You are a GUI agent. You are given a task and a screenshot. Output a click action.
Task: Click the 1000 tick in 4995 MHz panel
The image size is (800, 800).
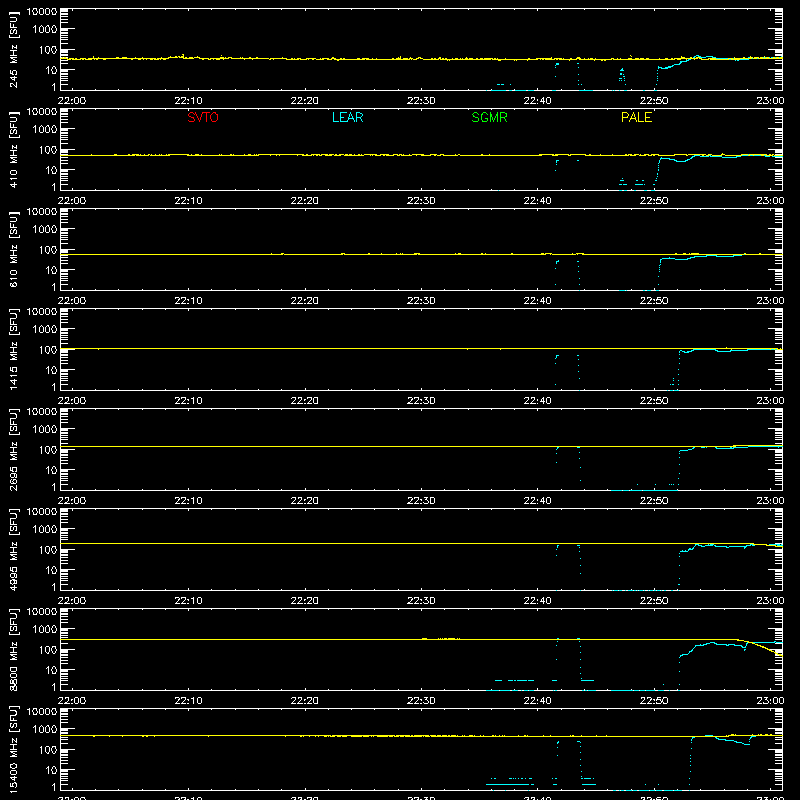(x=45, y=529)
